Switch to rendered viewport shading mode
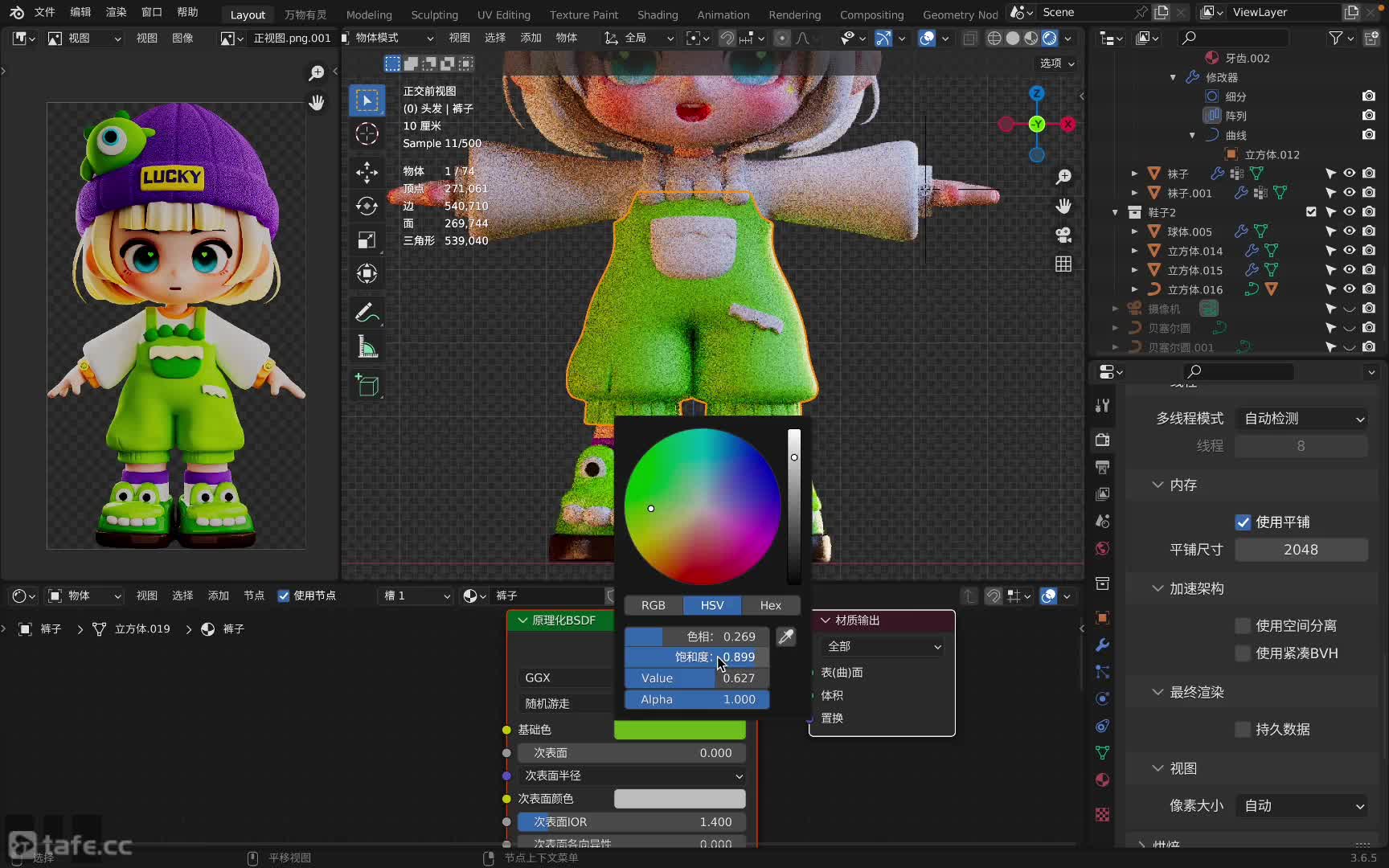Image resolution: width=1389 pixels, height=868 pixels. pos(1049,38)
